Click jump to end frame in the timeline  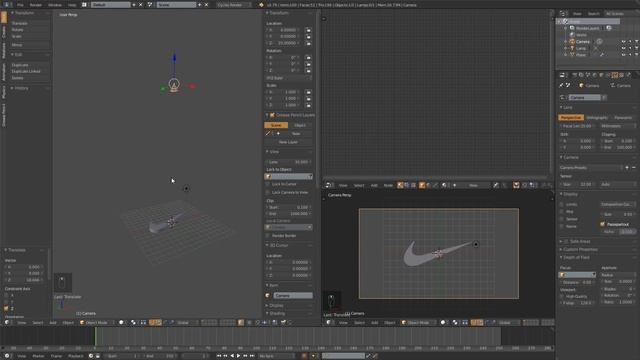tap(252, 356)
